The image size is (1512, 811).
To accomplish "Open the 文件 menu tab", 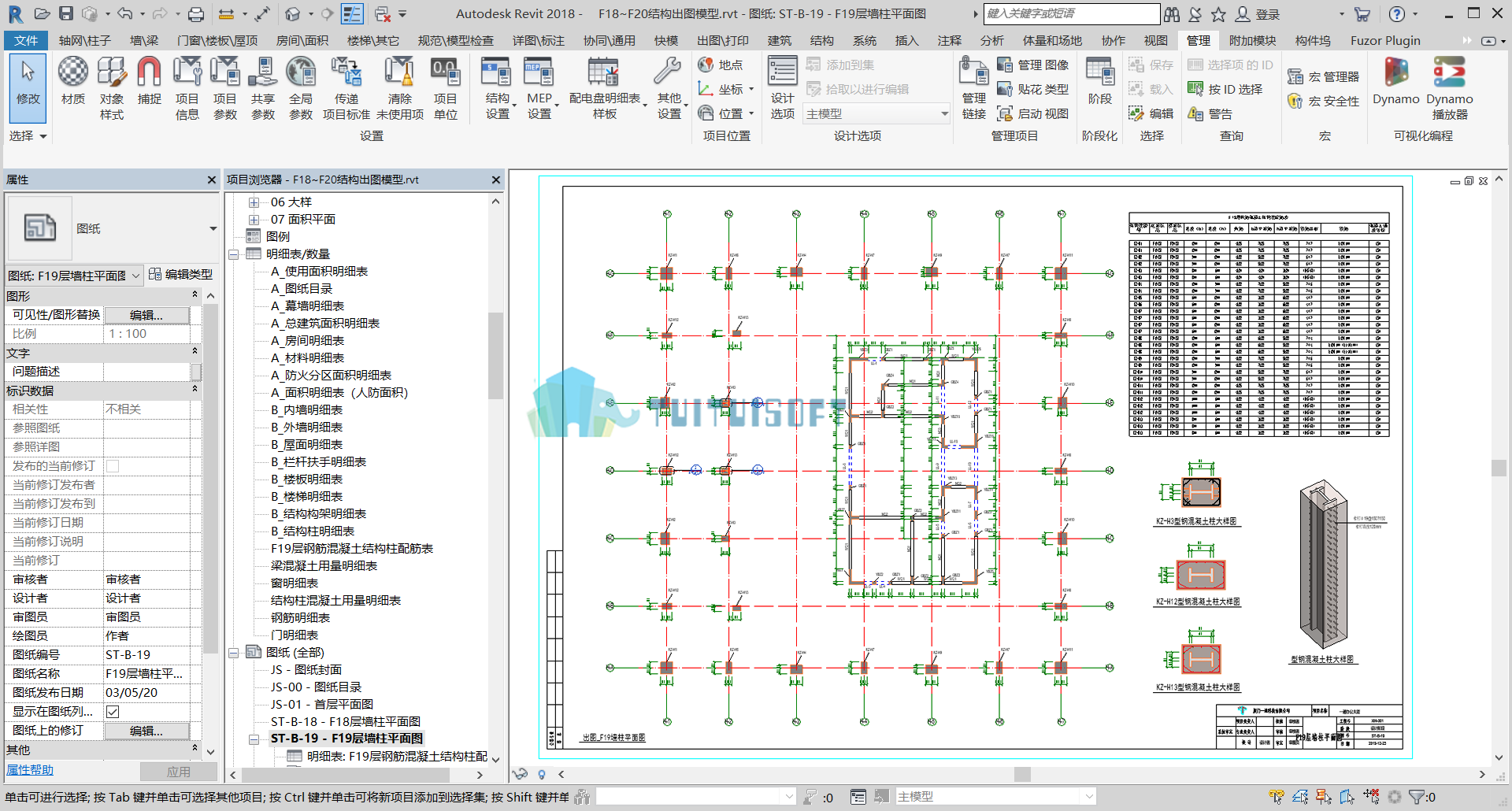I will (26, 40).
